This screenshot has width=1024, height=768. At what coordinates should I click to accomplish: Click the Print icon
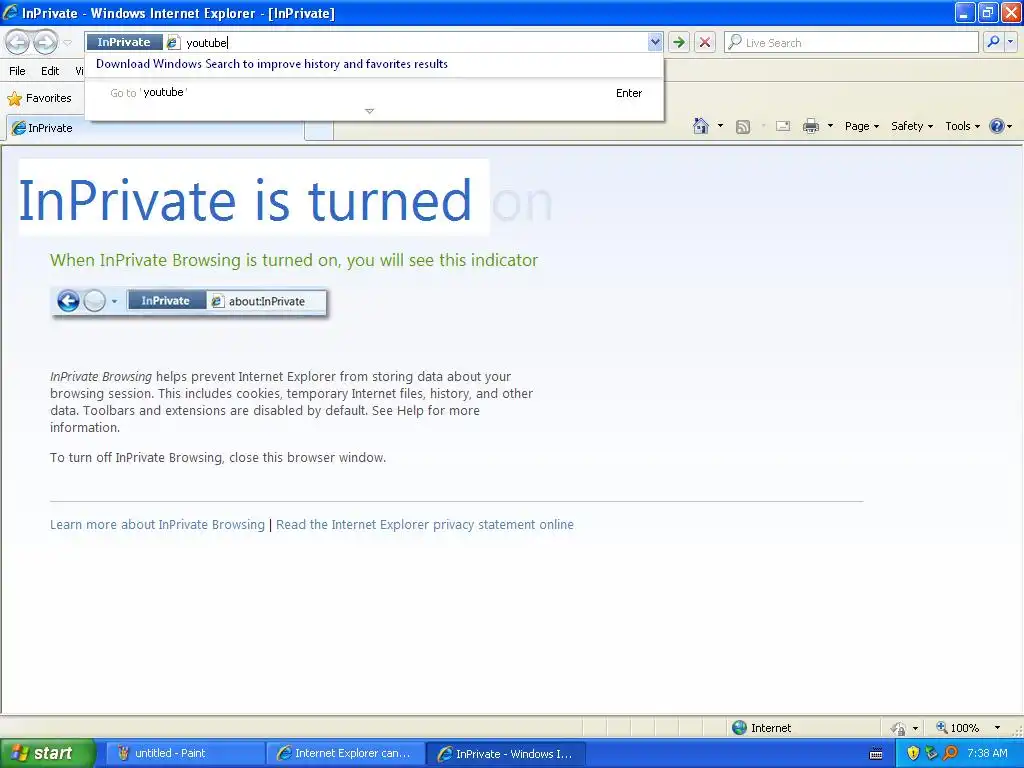coord(810,126)
